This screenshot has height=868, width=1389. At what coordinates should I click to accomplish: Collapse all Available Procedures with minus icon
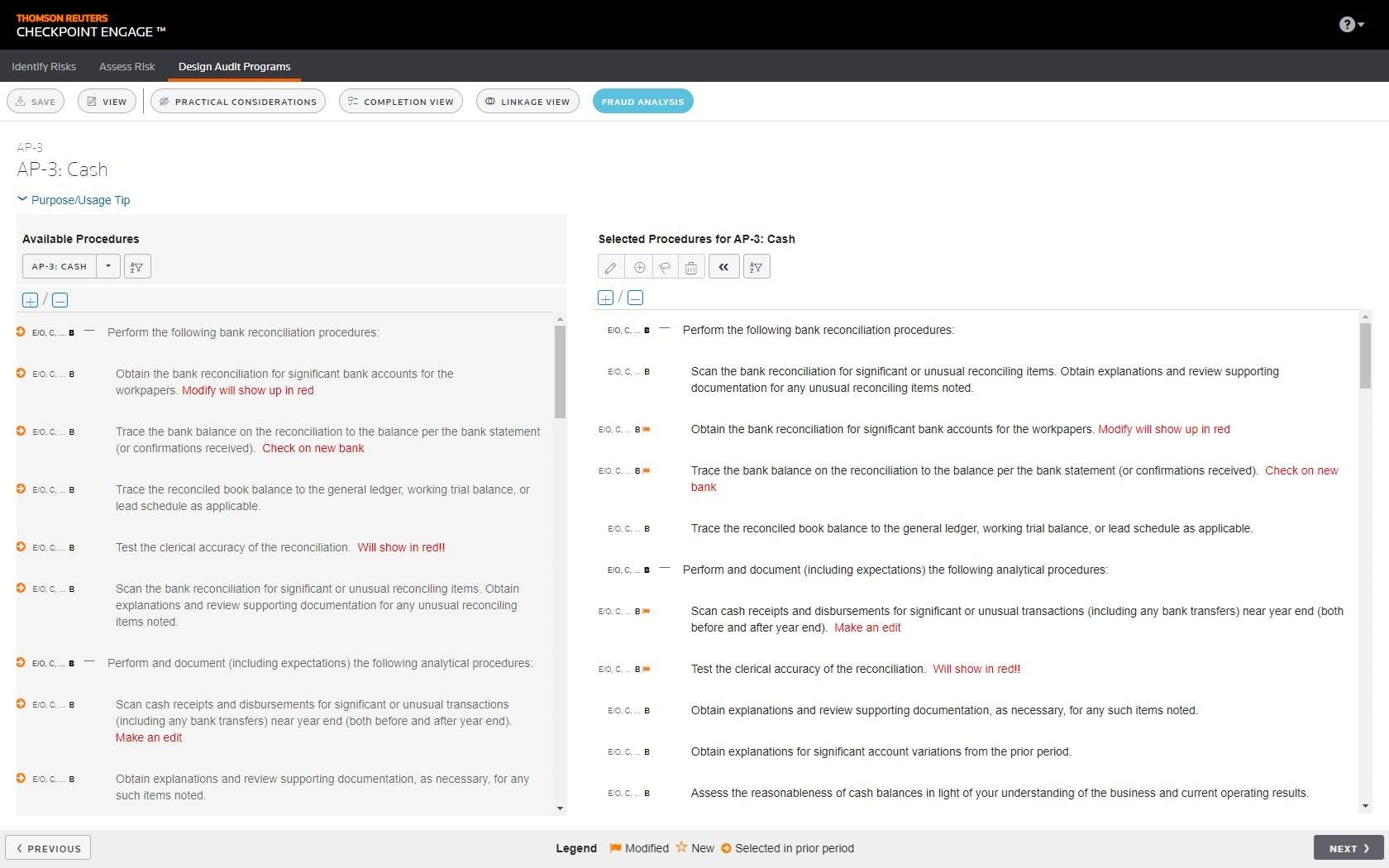click(x=60, y=300)
